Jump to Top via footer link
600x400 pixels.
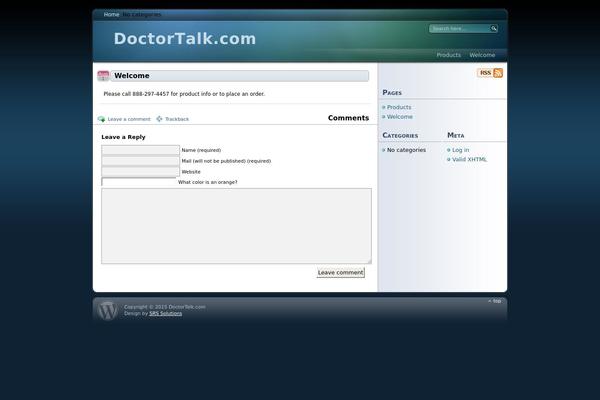point(494,301)
